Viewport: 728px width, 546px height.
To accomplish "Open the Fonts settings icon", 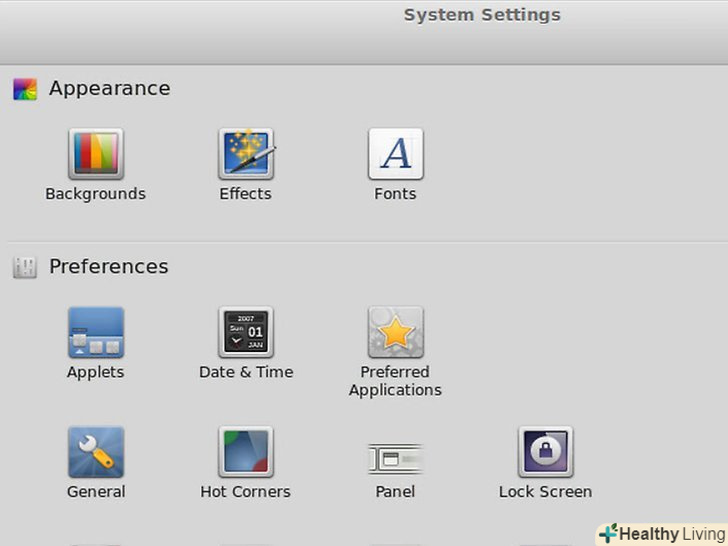I will (x=396, y=154).
